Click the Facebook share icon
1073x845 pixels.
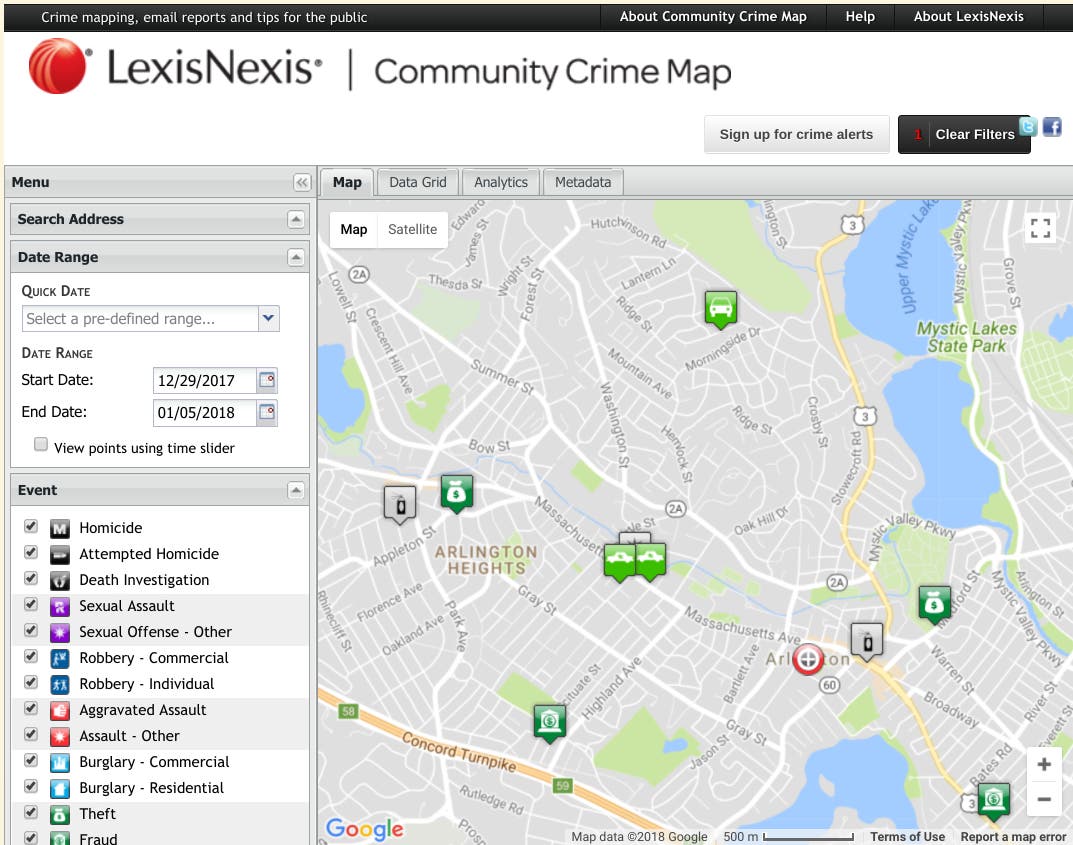tap(1052, 127)
